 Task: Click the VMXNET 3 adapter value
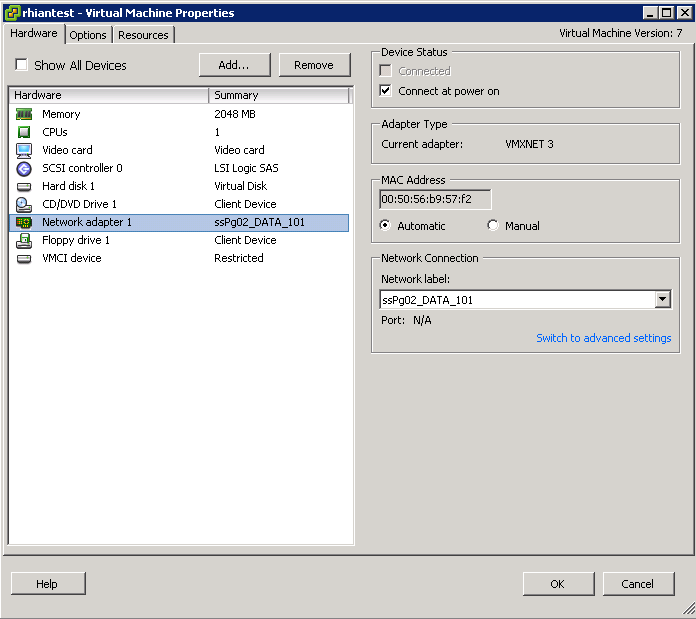click(x=529, y=144)
